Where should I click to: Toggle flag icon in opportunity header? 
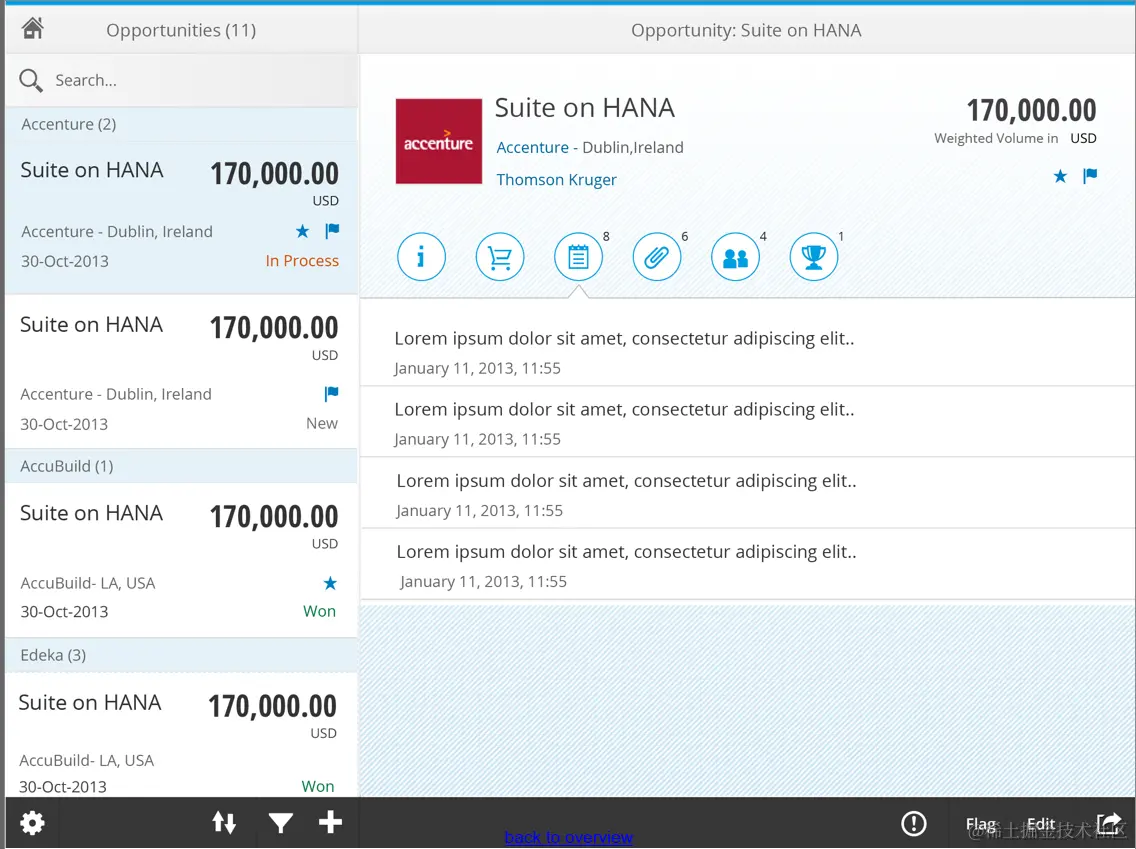(x=1090, y=176)
